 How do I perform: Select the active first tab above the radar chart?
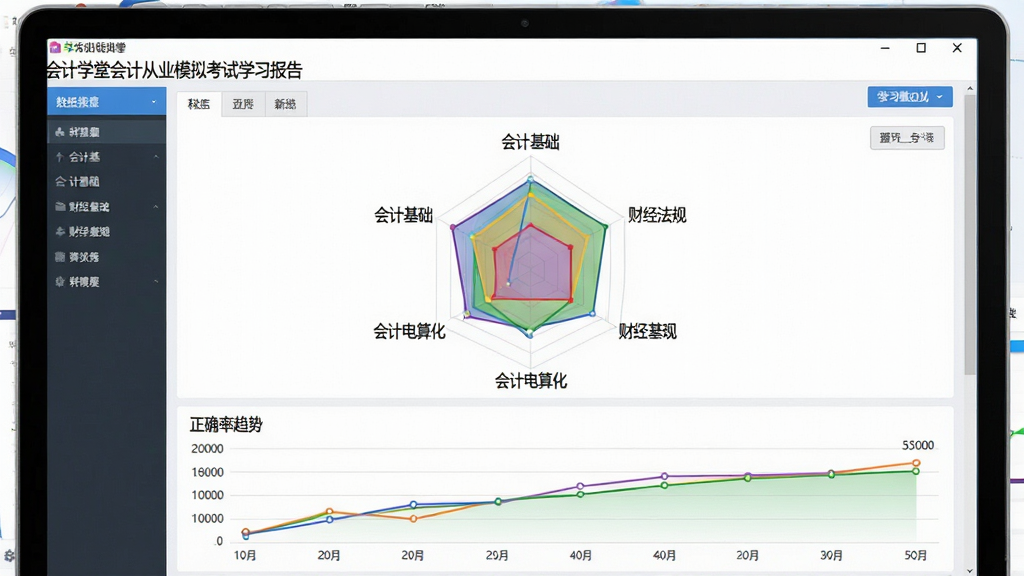tap(199, 104)
